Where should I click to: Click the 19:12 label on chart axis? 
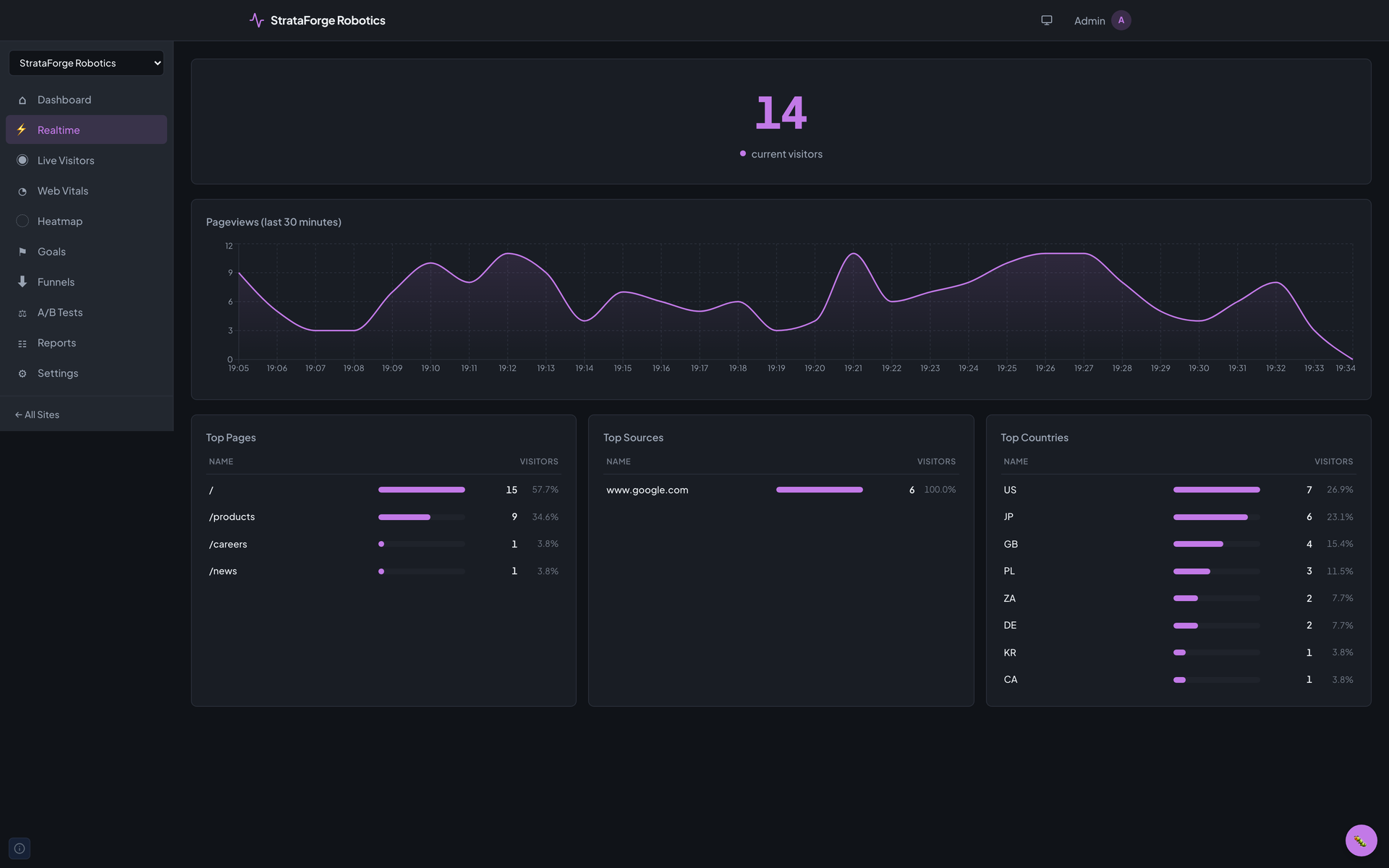pyautogui.click(x=507, y=368)
